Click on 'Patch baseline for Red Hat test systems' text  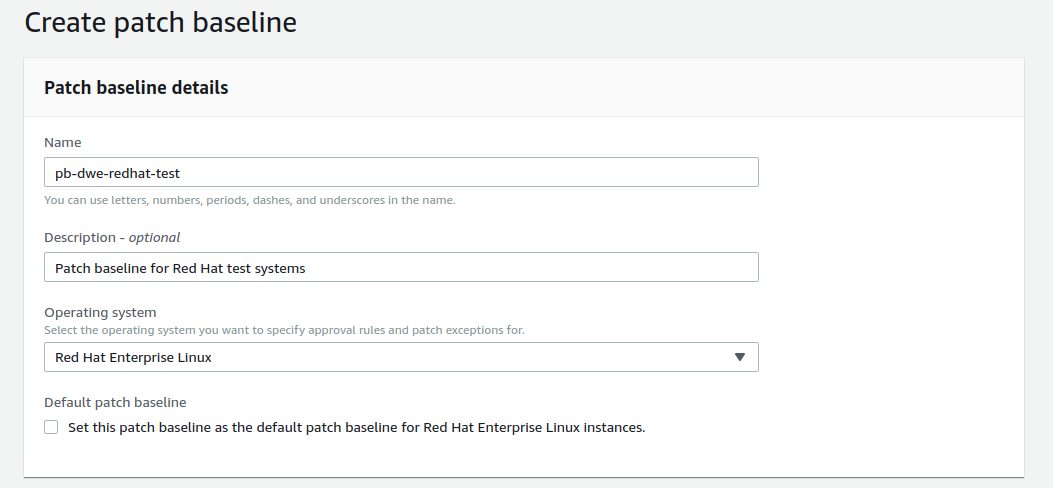(x=180, y=269)
